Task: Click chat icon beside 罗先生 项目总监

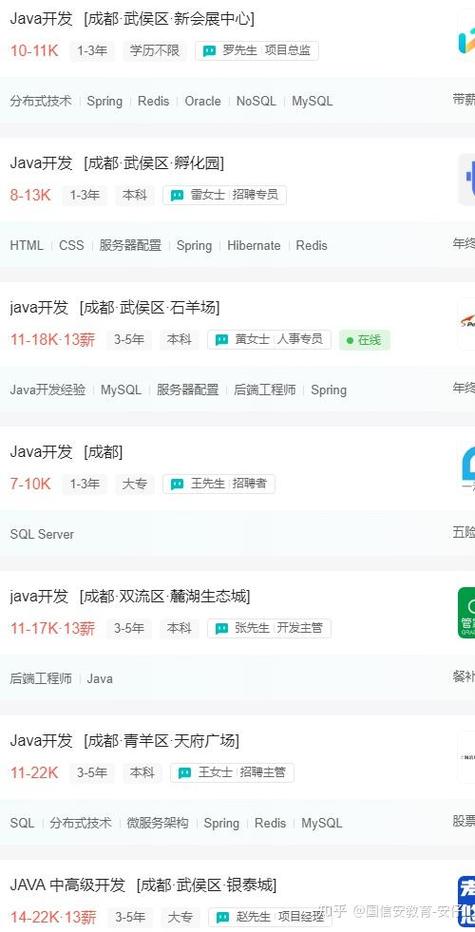Action: point(209,51)
